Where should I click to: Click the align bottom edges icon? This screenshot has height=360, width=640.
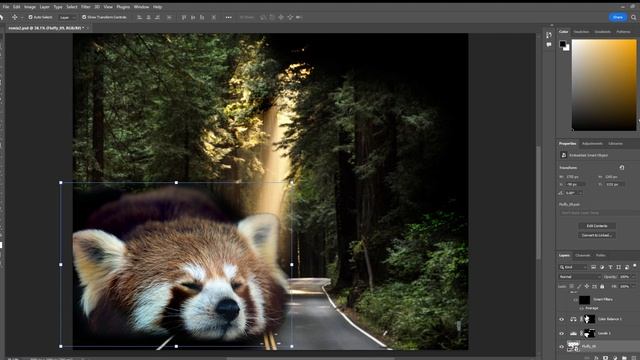[x=202, y=17]
